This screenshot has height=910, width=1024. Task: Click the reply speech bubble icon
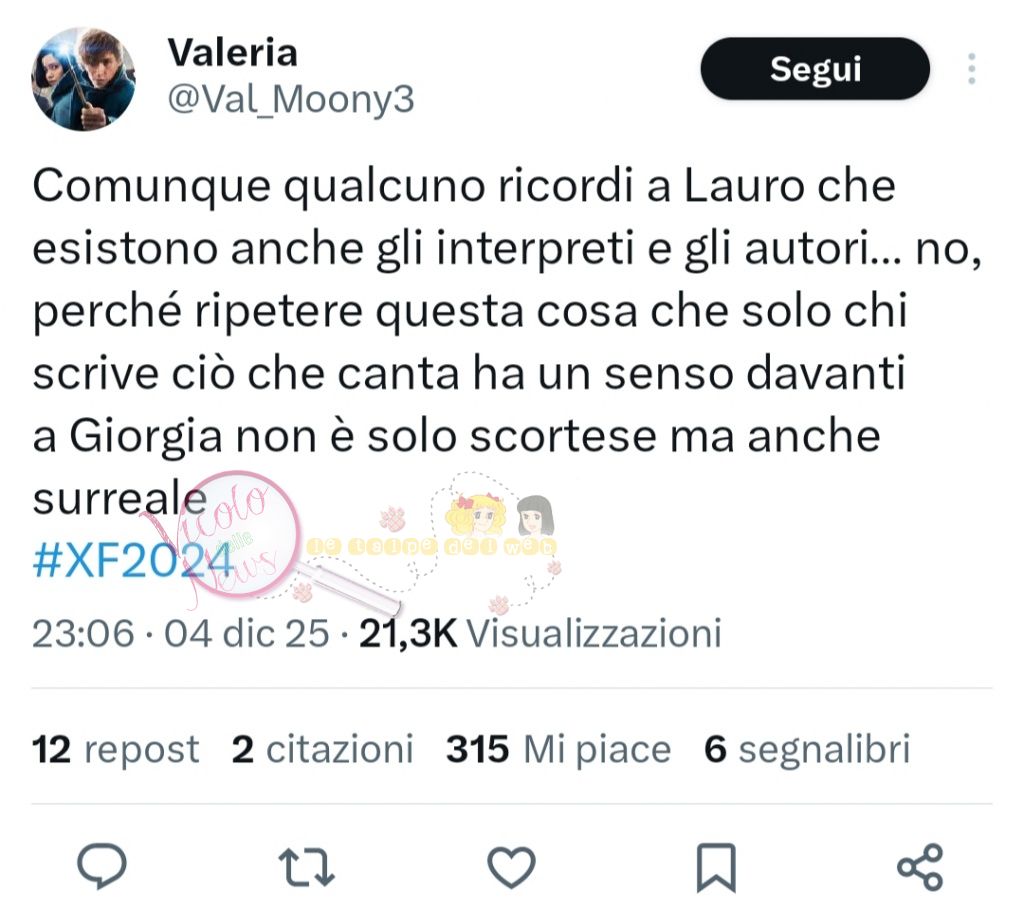click(x=102, y=866)
